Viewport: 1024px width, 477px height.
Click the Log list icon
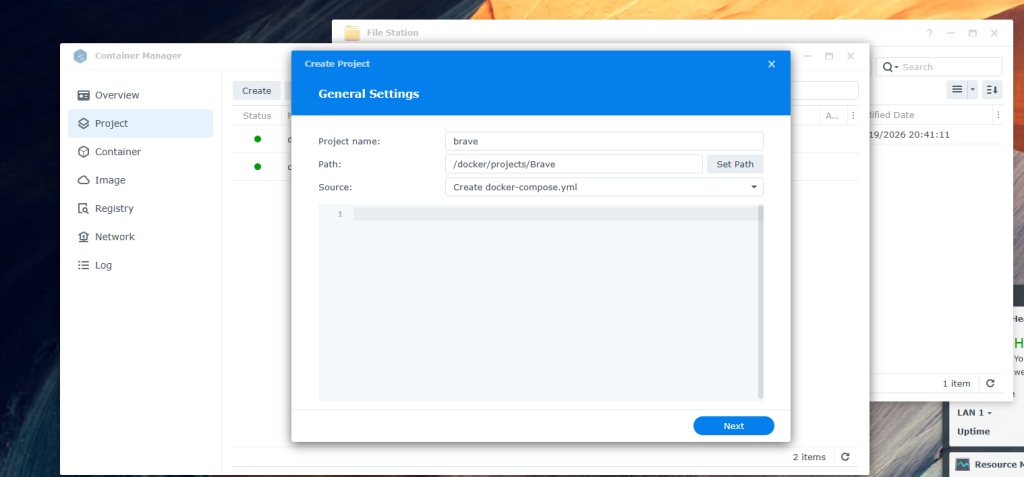tap(84, 265)
